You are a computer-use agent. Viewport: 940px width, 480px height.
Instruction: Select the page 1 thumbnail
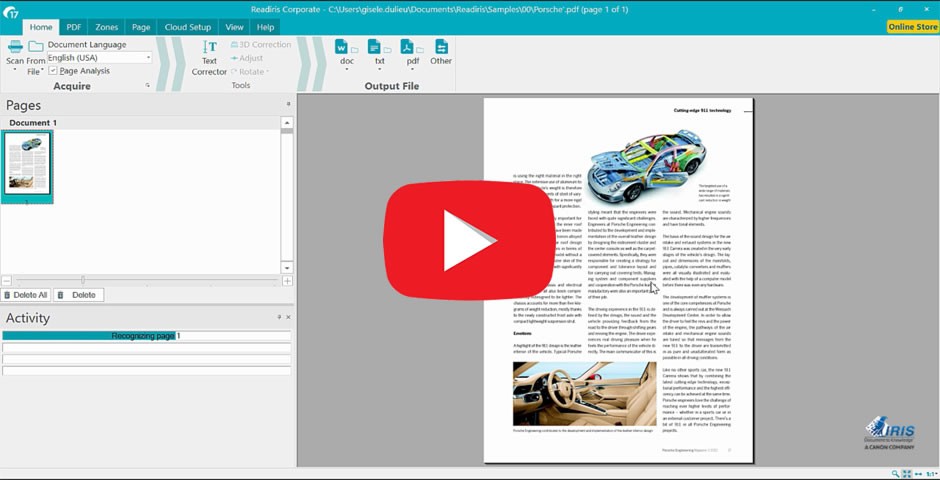pyautogui.click(x=26, y=166)
